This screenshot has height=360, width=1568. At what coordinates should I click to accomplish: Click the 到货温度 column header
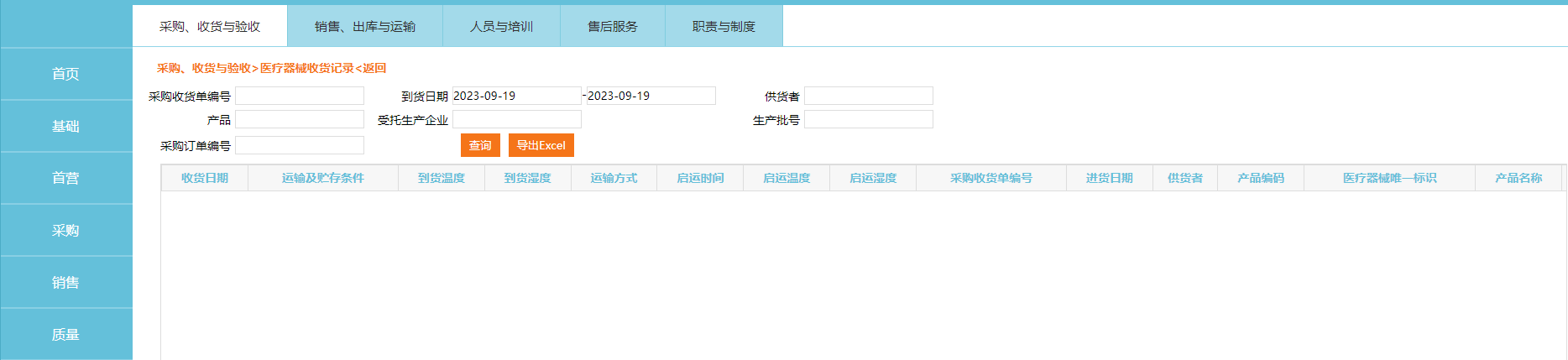click(x=442, y=178)
